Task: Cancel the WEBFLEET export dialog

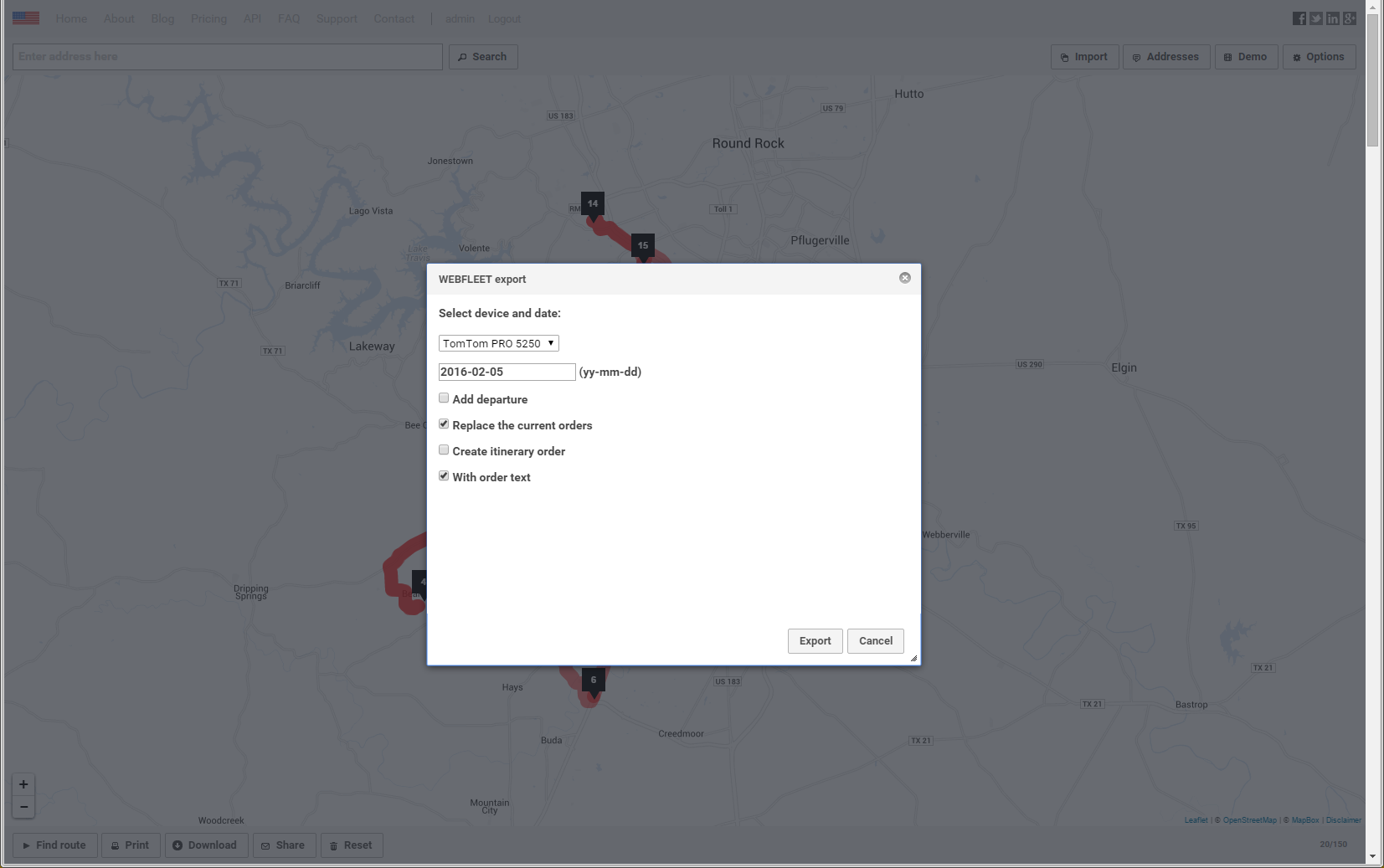Action: (876, 641)
